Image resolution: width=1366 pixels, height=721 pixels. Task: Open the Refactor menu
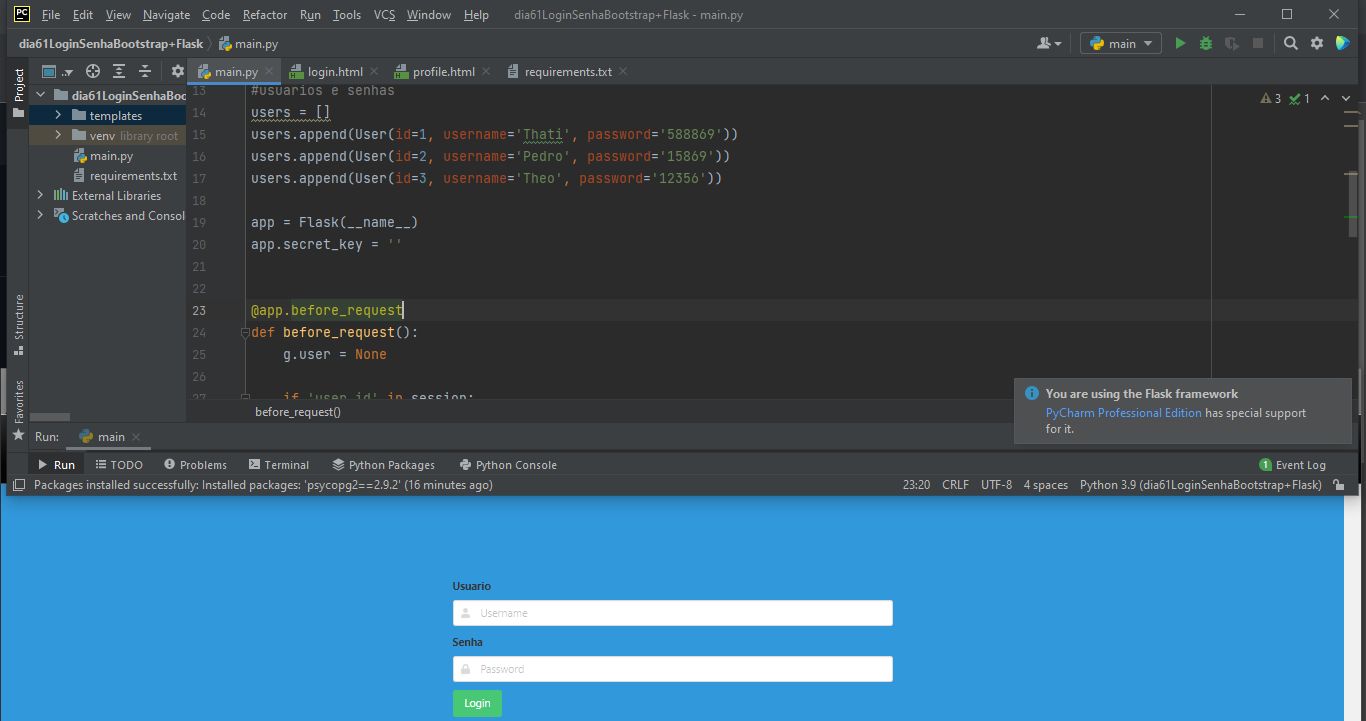click(264, 15)
